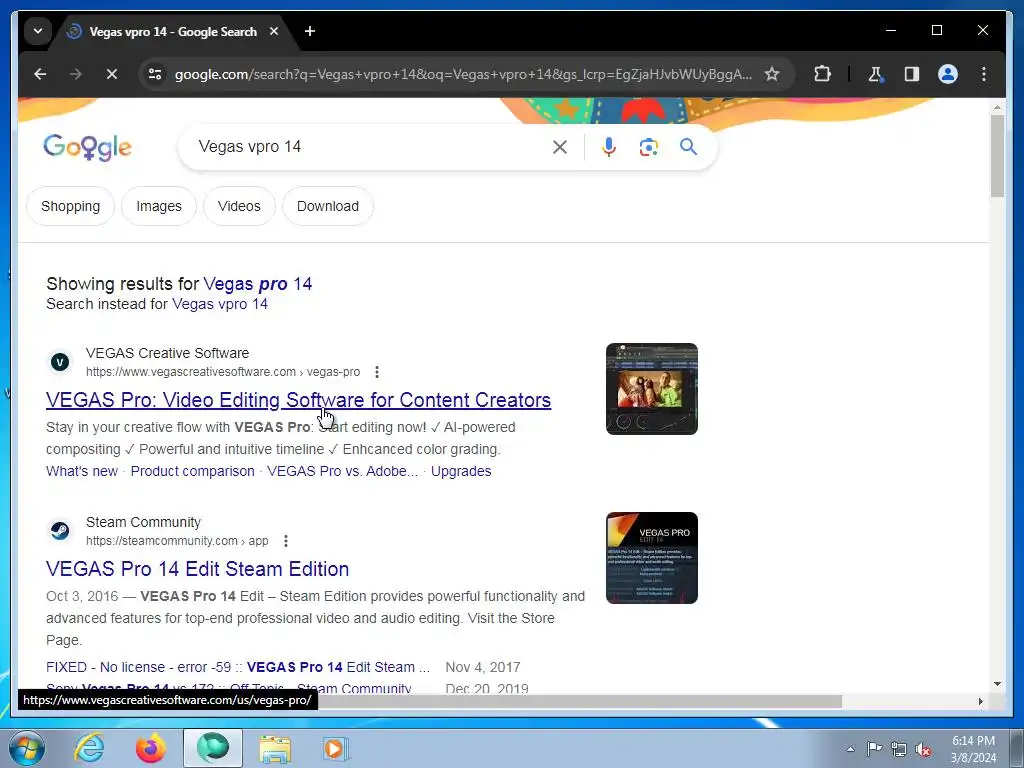The width and height of the screenshot is (1024, 768).
Task: Show hidden tray icons arrow
Action: click(x=850, y=749)
